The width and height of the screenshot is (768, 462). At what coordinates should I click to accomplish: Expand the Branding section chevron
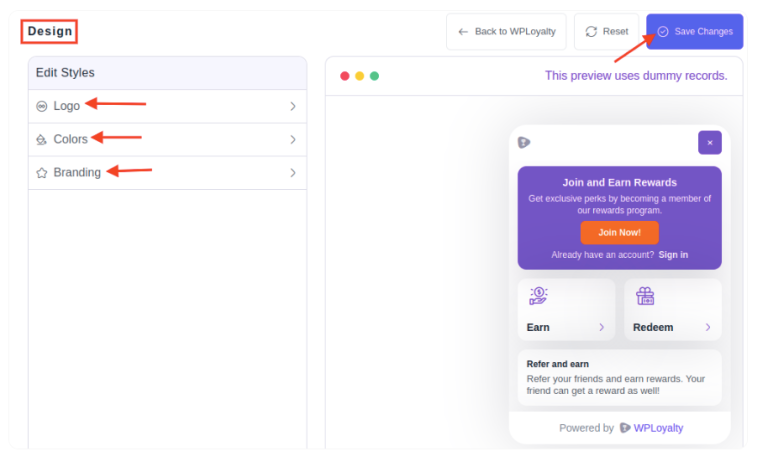pyautogui.click(x=293, y=173)
